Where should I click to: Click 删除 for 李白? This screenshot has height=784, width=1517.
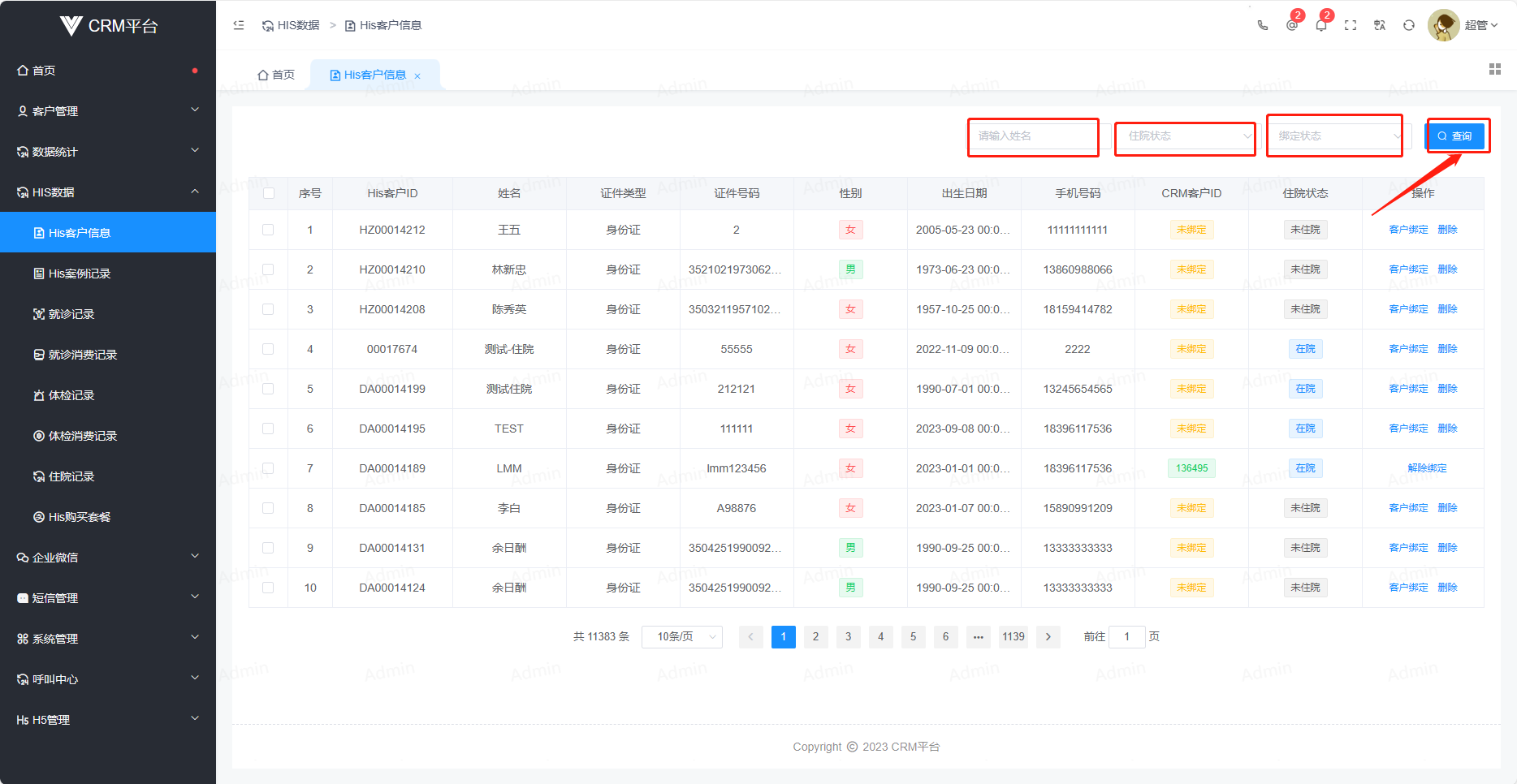pyautogui.click(x=1447, y=508)
